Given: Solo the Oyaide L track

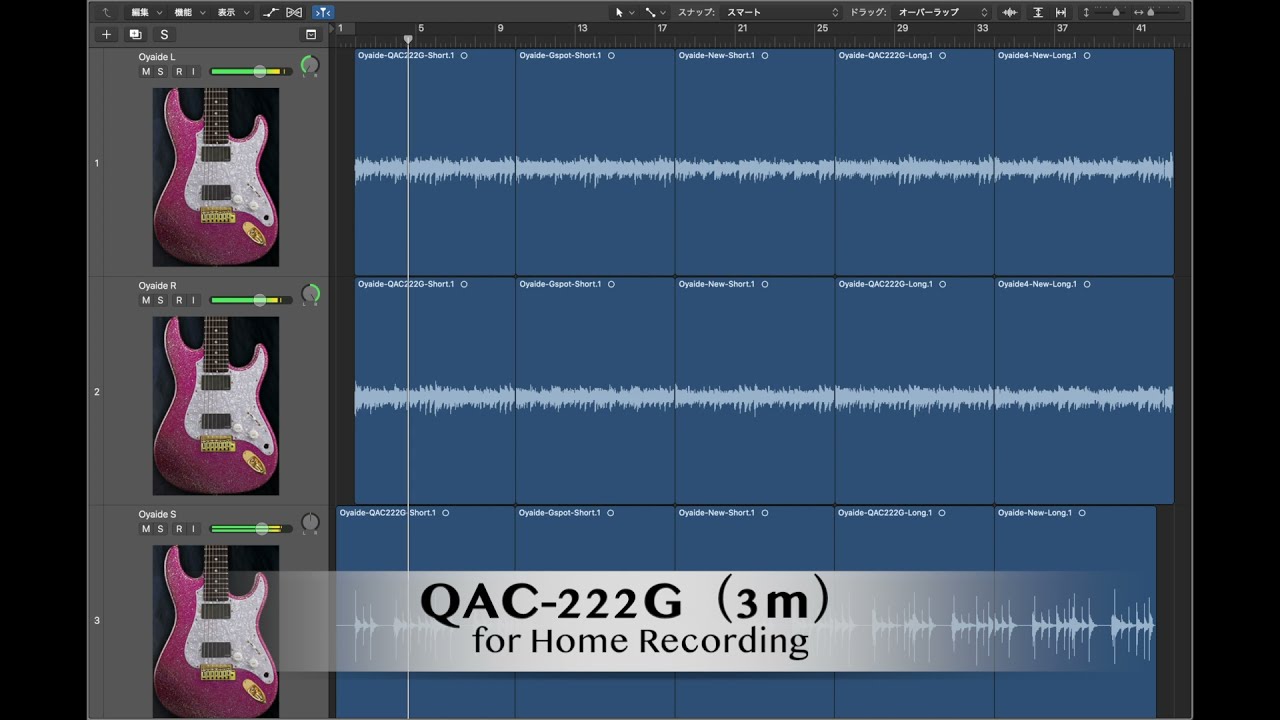Looking at the screenshot, I should [x=160, y=72].
